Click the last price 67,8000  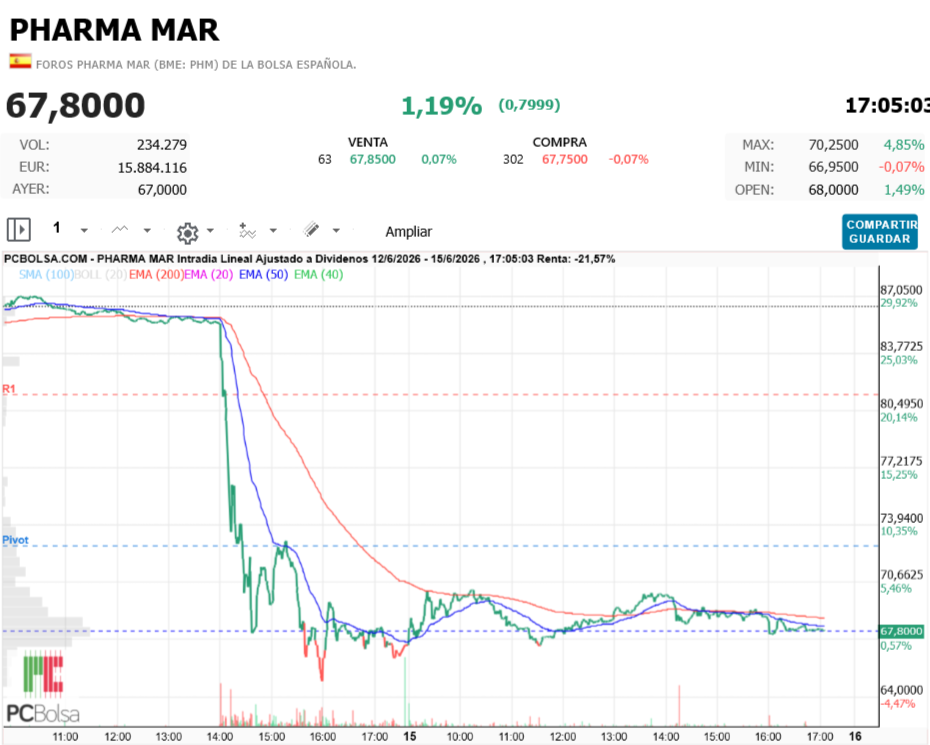[x=75, y=106]
